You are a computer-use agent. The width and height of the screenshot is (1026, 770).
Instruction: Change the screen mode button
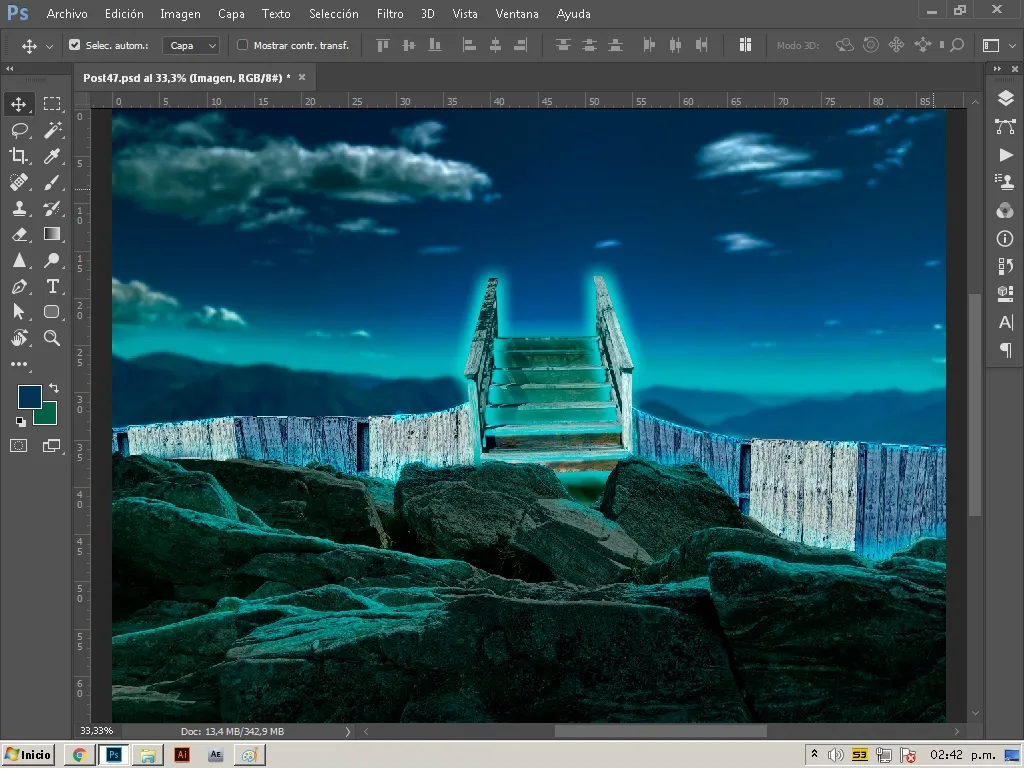coord(52,446)
